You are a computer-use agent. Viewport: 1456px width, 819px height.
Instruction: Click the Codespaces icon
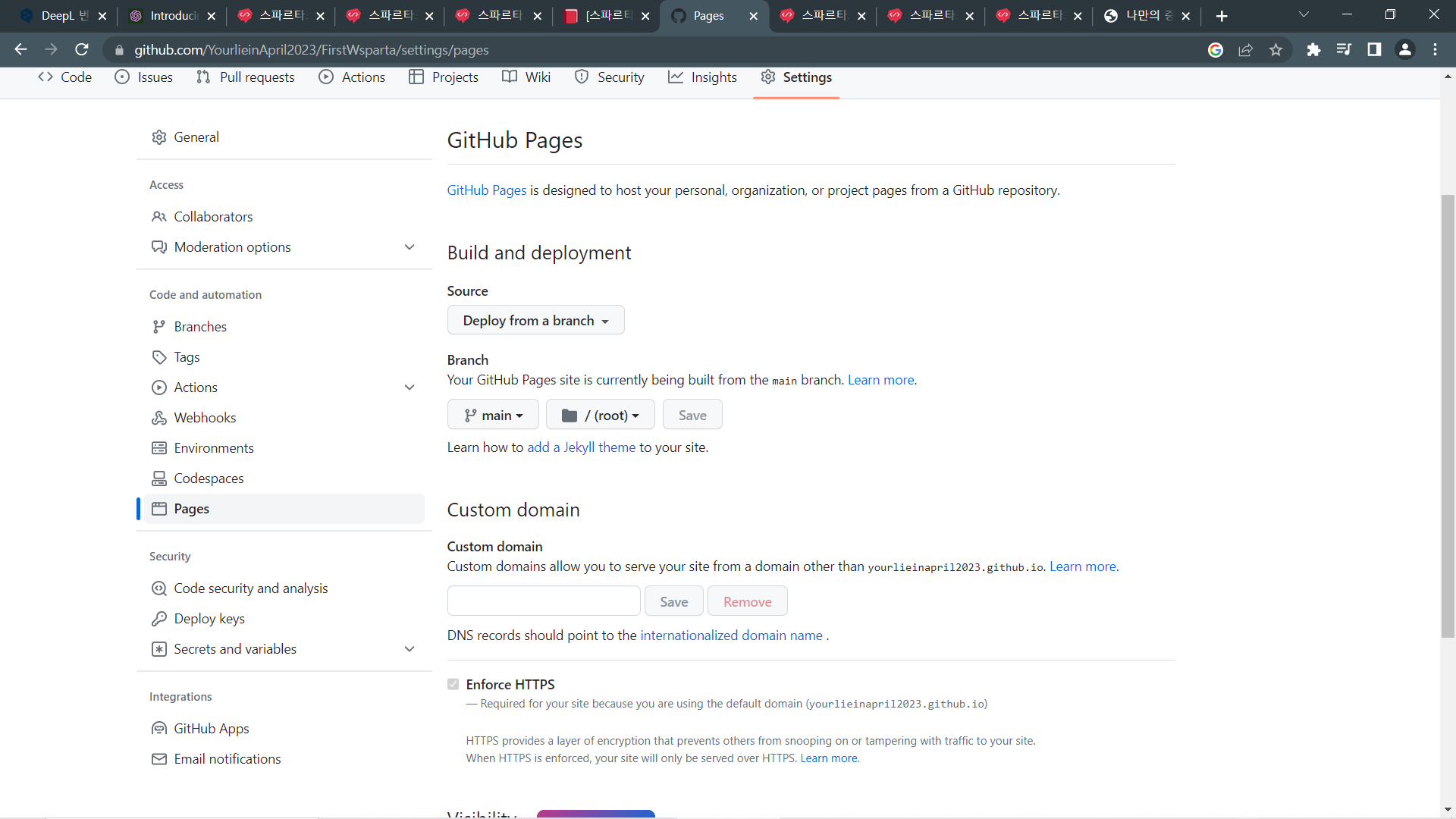click(x=159, y=479)
